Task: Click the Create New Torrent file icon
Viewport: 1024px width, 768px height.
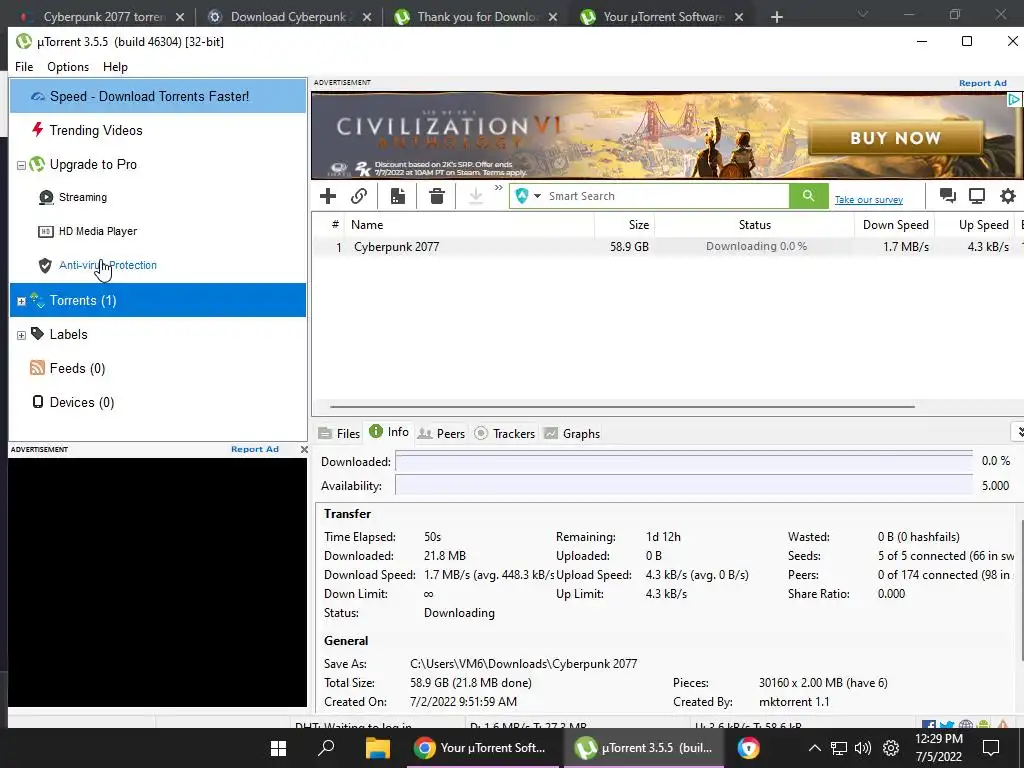Action: (398, 196)
